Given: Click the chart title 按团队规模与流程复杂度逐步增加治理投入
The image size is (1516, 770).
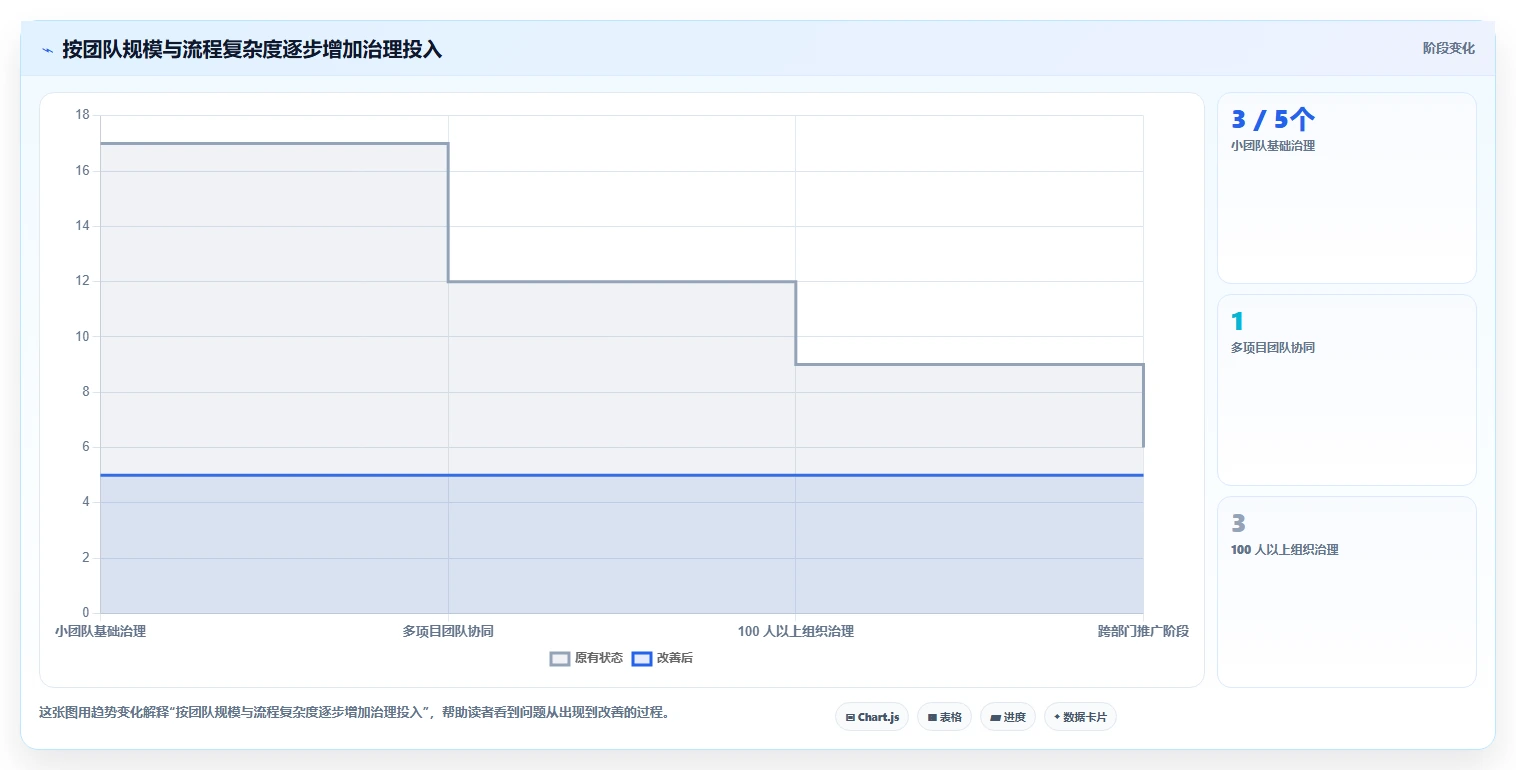Looking at the screenshot, I should 252,49.
